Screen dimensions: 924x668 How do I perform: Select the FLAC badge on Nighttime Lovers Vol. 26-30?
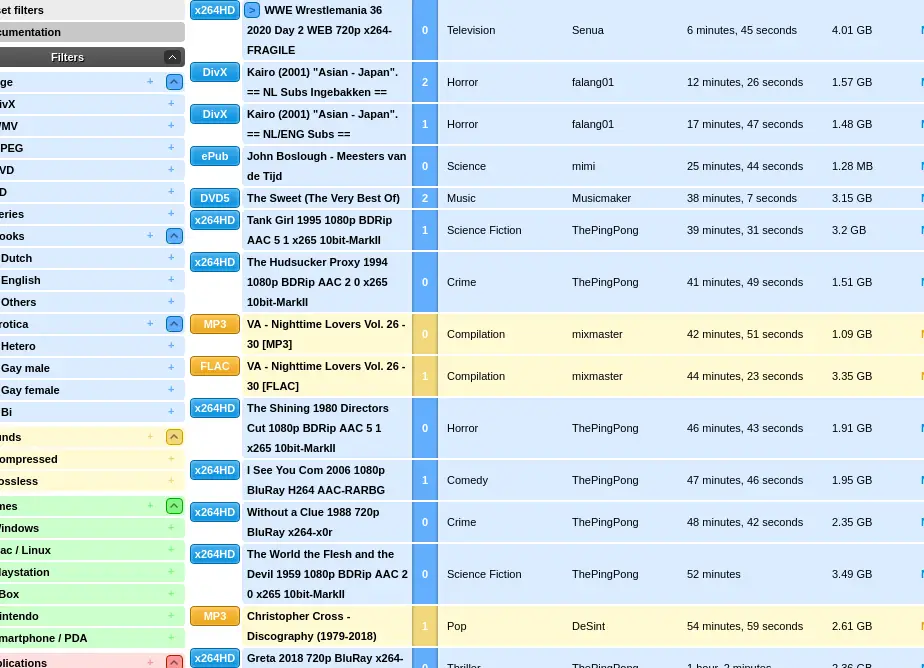[214, 366]
